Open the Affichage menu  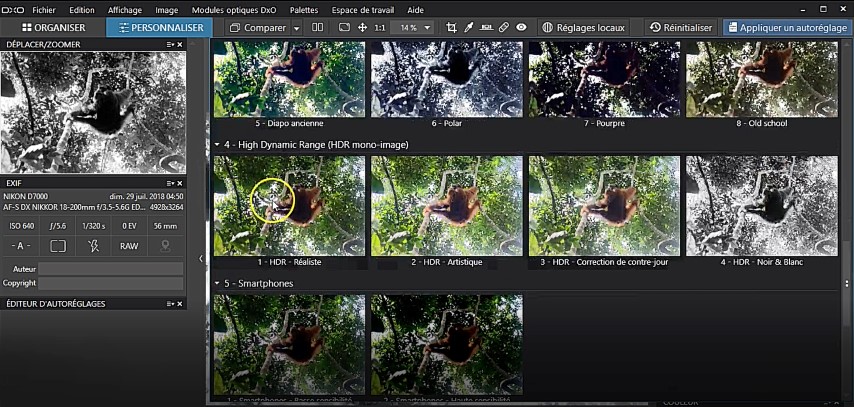[125, 10]
